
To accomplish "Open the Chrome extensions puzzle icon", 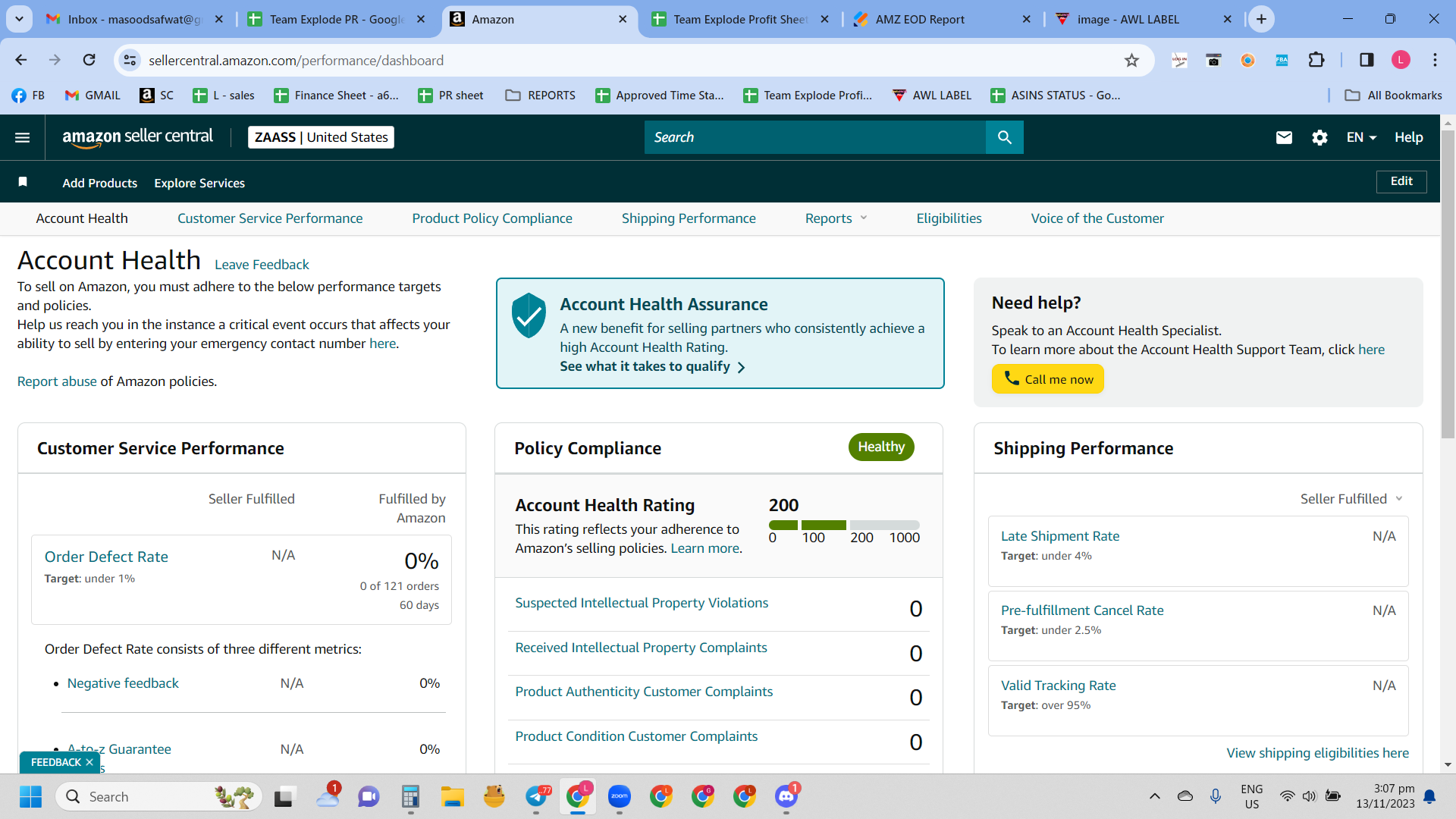I will click(1316, 60).
